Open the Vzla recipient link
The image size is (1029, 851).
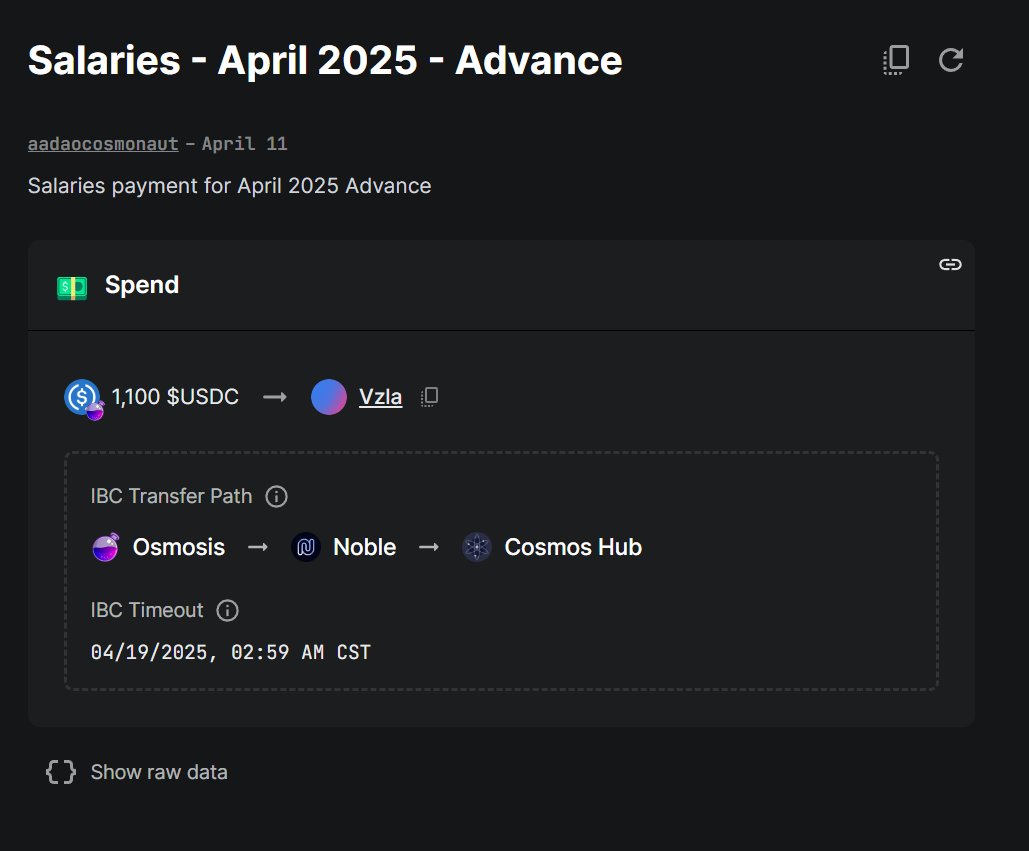click(381, 397)
